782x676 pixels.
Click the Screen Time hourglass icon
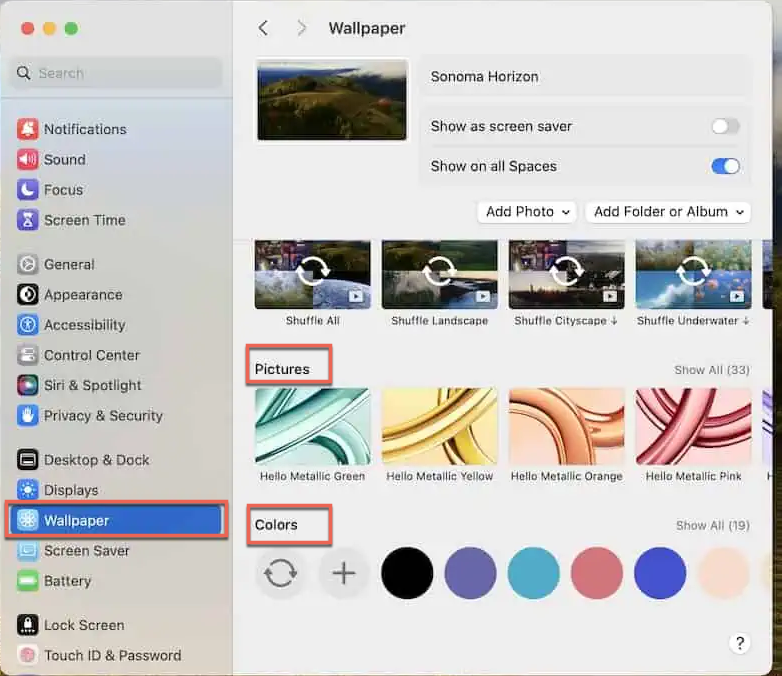tap(27, 220)
